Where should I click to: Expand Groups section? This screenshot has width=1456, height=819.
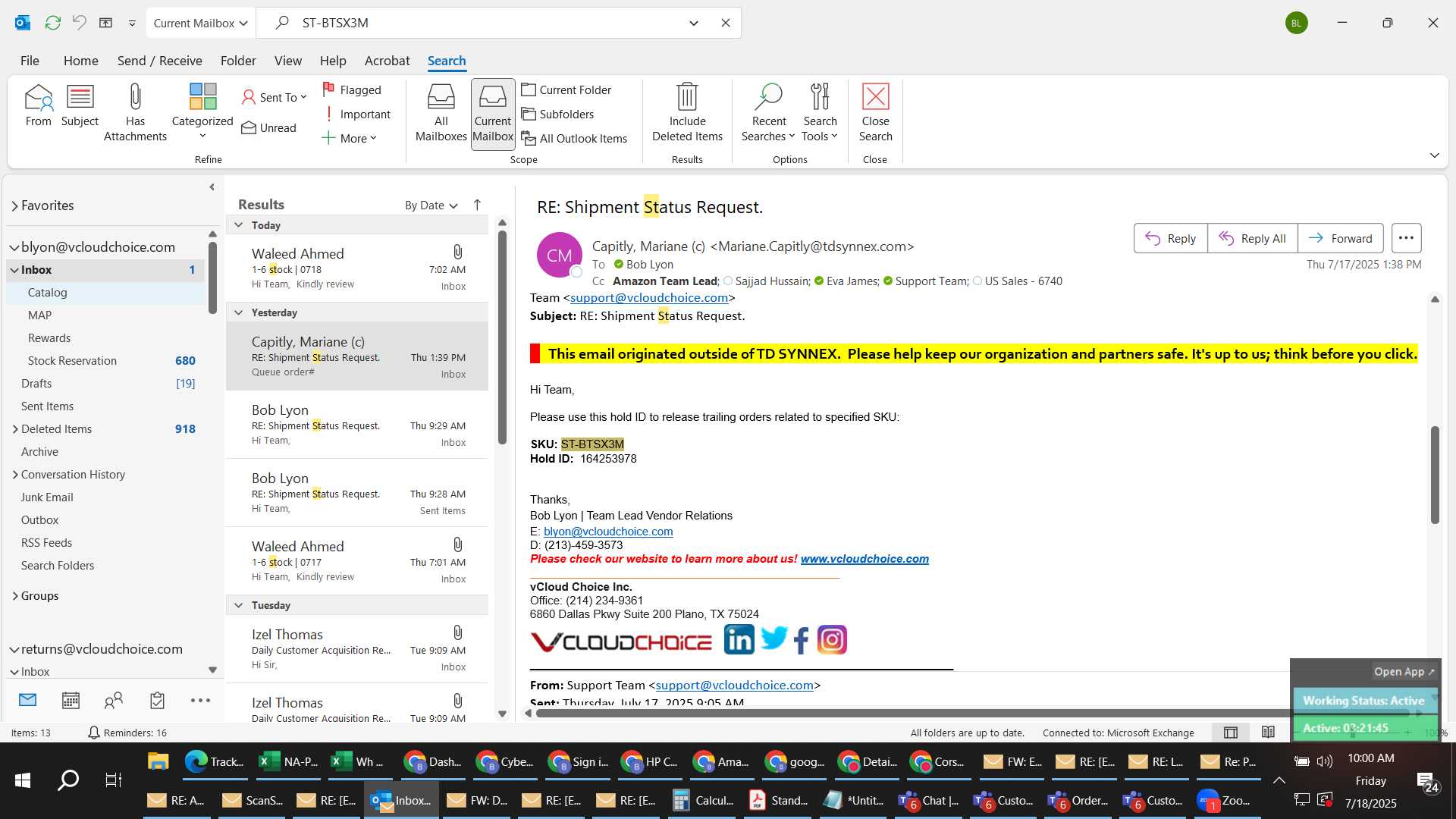coord(15,596)
